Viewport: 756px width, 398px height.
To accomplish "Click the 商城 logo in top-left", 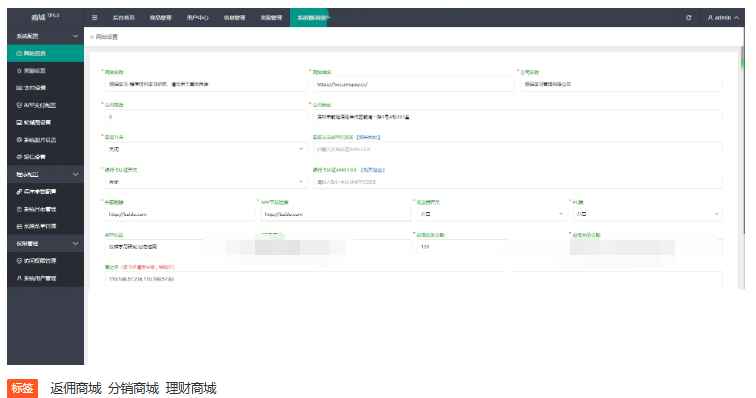I will (45, 17).
